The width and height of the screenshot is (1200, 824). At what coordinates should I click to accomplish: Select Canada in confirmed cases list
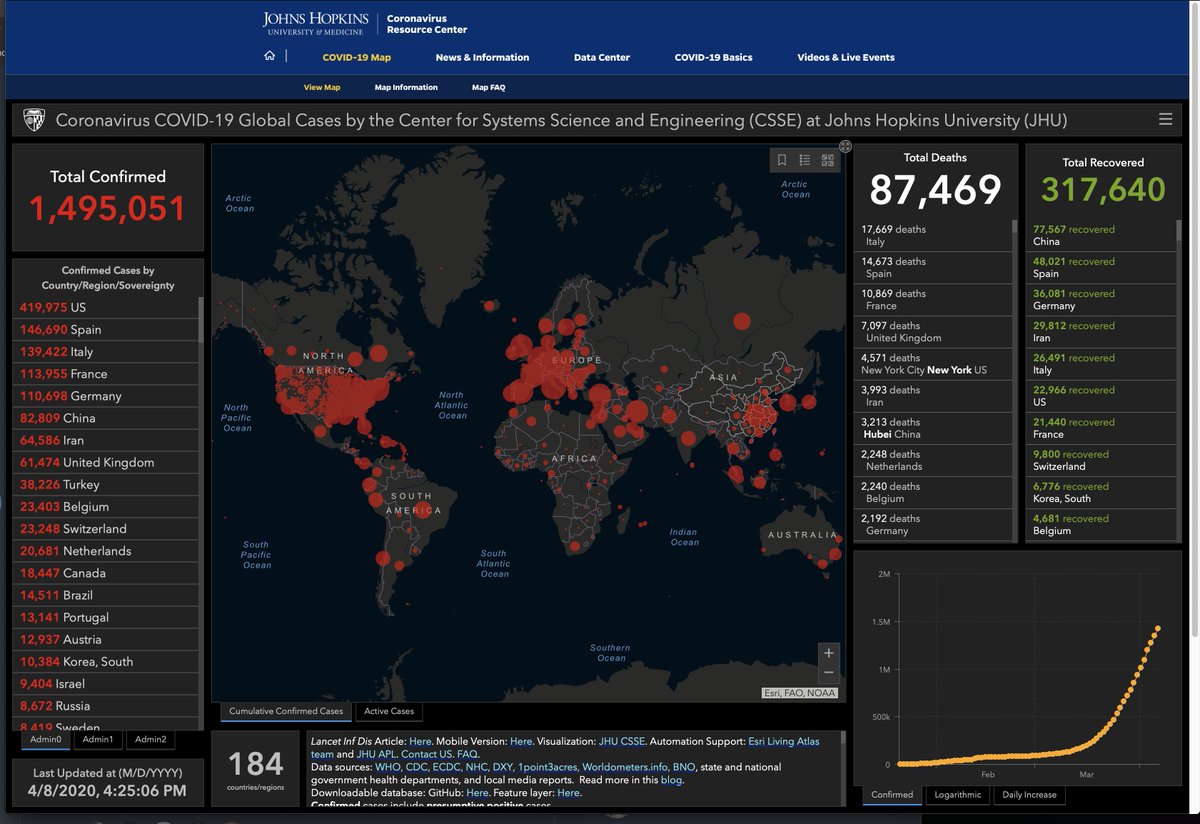coord(106,573)
